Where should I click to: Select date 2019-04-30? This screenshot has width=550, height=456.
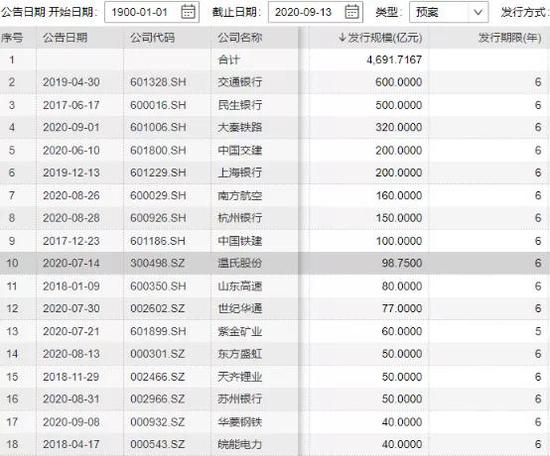point(71,82)
